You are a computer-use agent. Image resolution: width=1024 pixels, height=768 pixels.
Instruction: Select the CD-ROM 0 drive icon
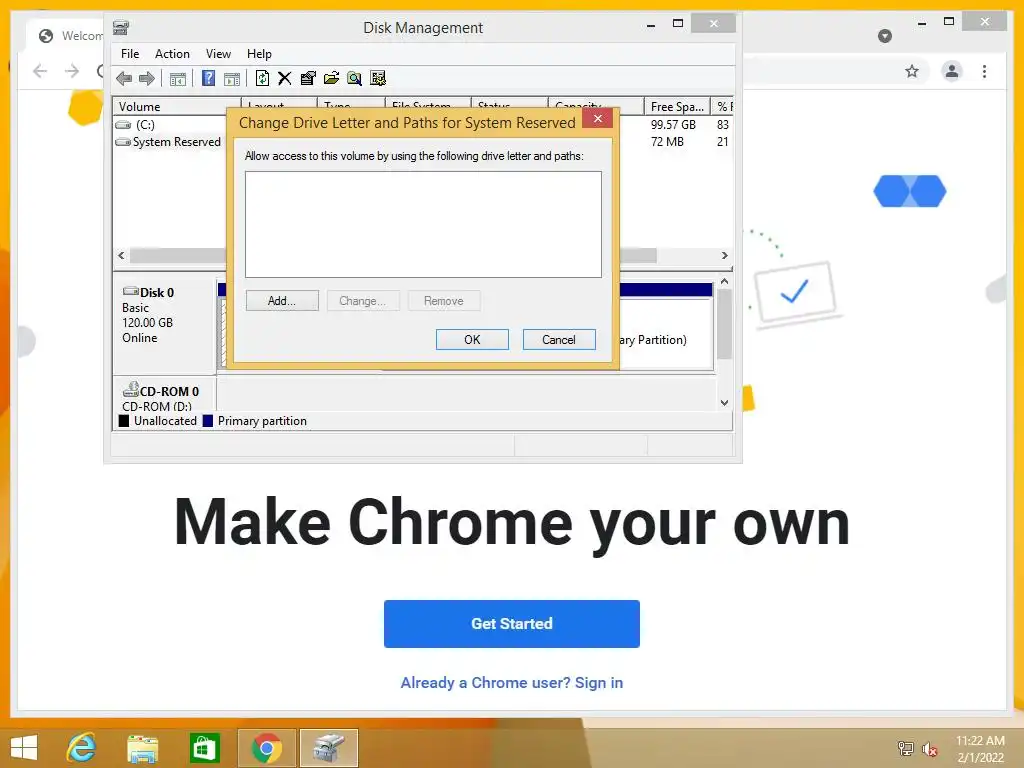(131, 389)
